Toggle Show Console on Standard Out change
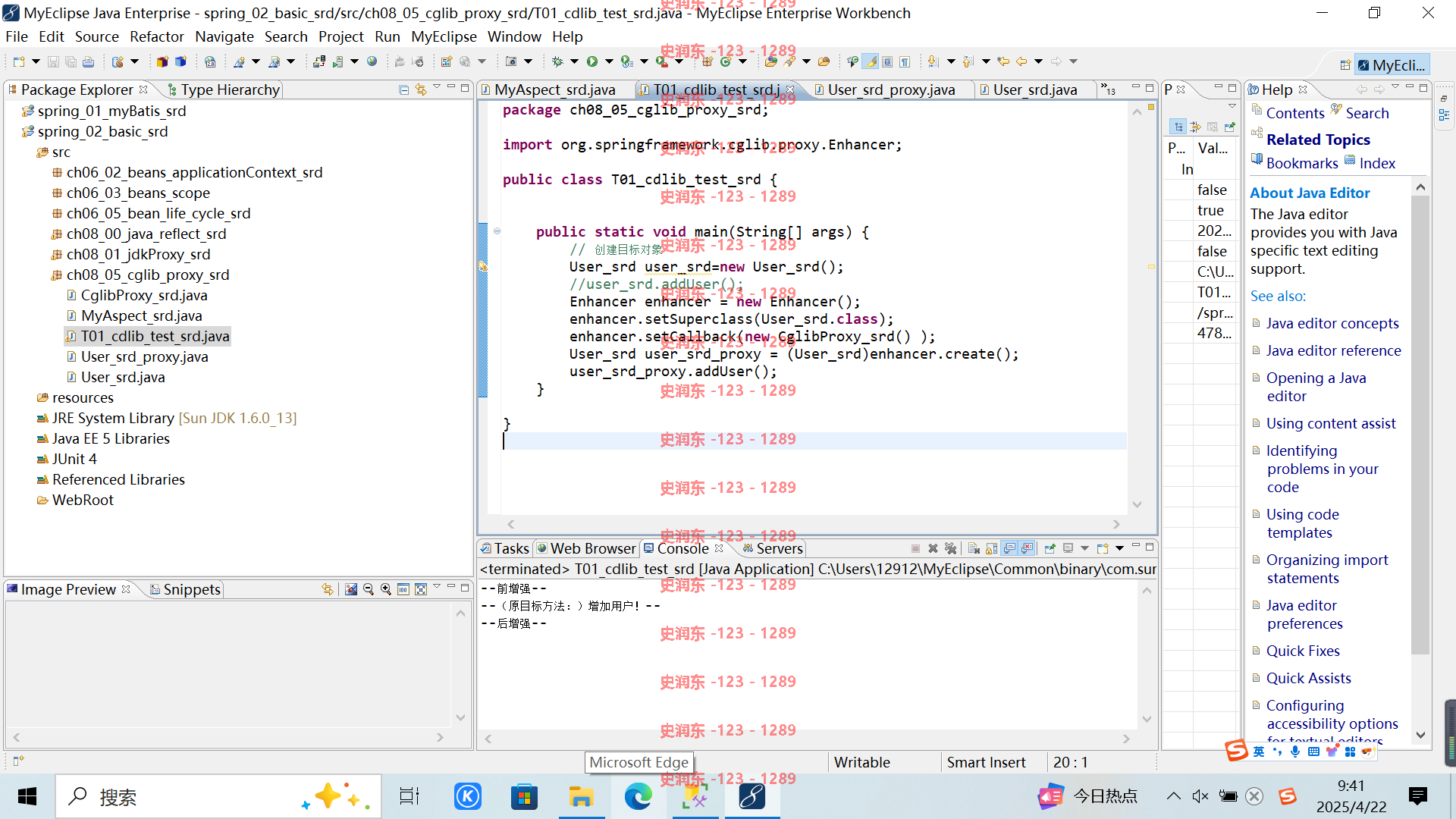 [1010, 548]
